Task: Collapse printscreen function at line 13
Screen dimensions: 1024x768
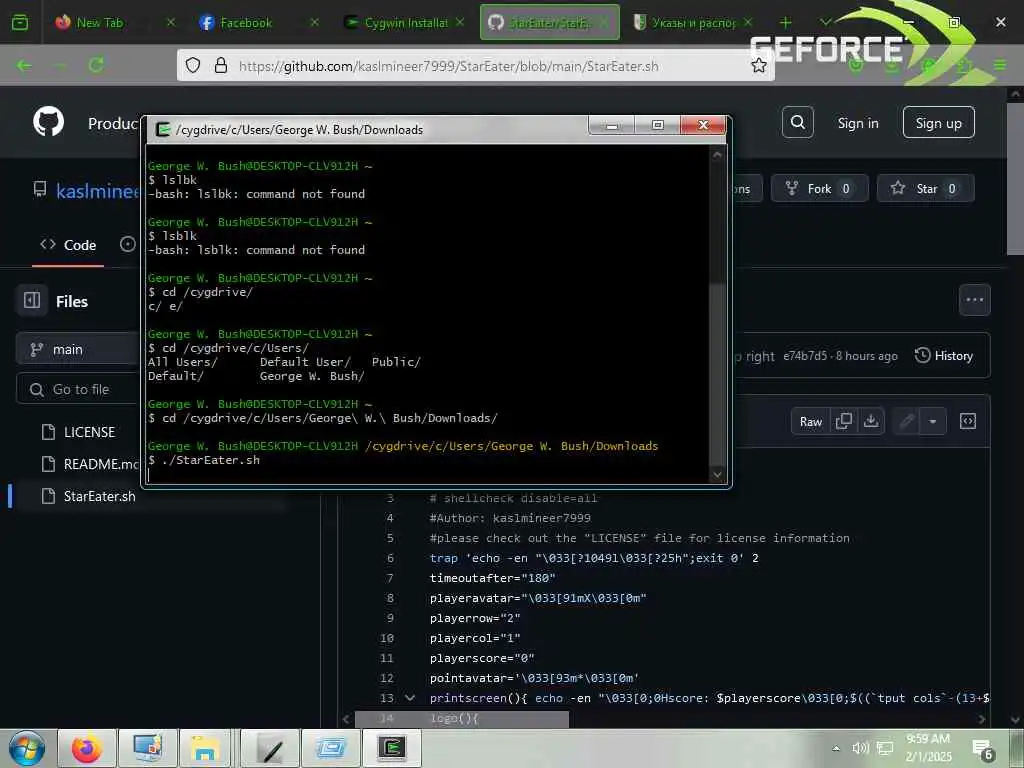Action: [x=410, y=697]
